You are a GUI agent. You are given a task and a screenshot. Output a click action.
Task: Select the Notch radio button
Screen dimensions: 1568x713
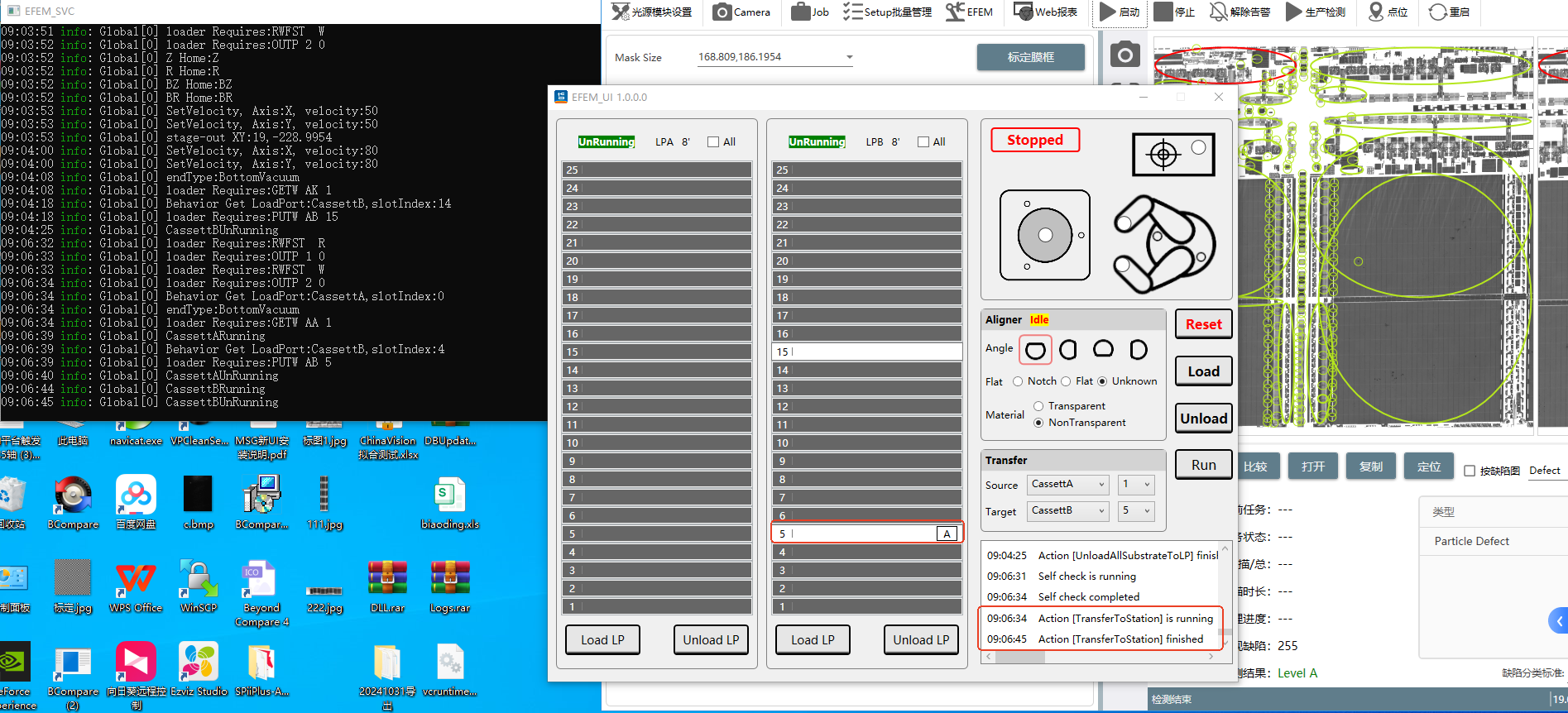(x=1018, y=381)
